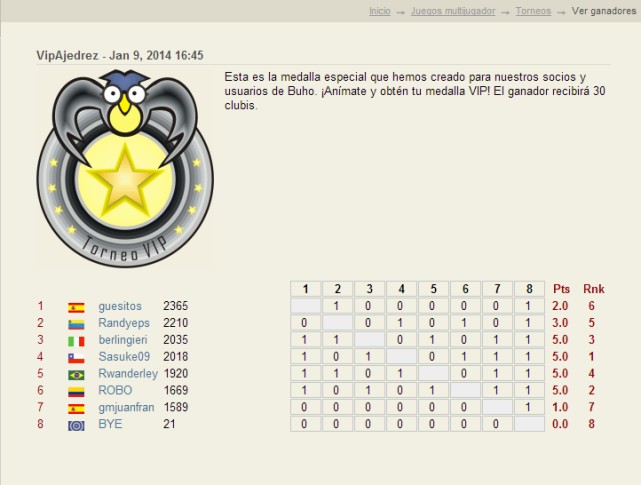This screenshot has width=641, height=485.
Task: Open player gmjuanfran profile
Action: [126, 407]
